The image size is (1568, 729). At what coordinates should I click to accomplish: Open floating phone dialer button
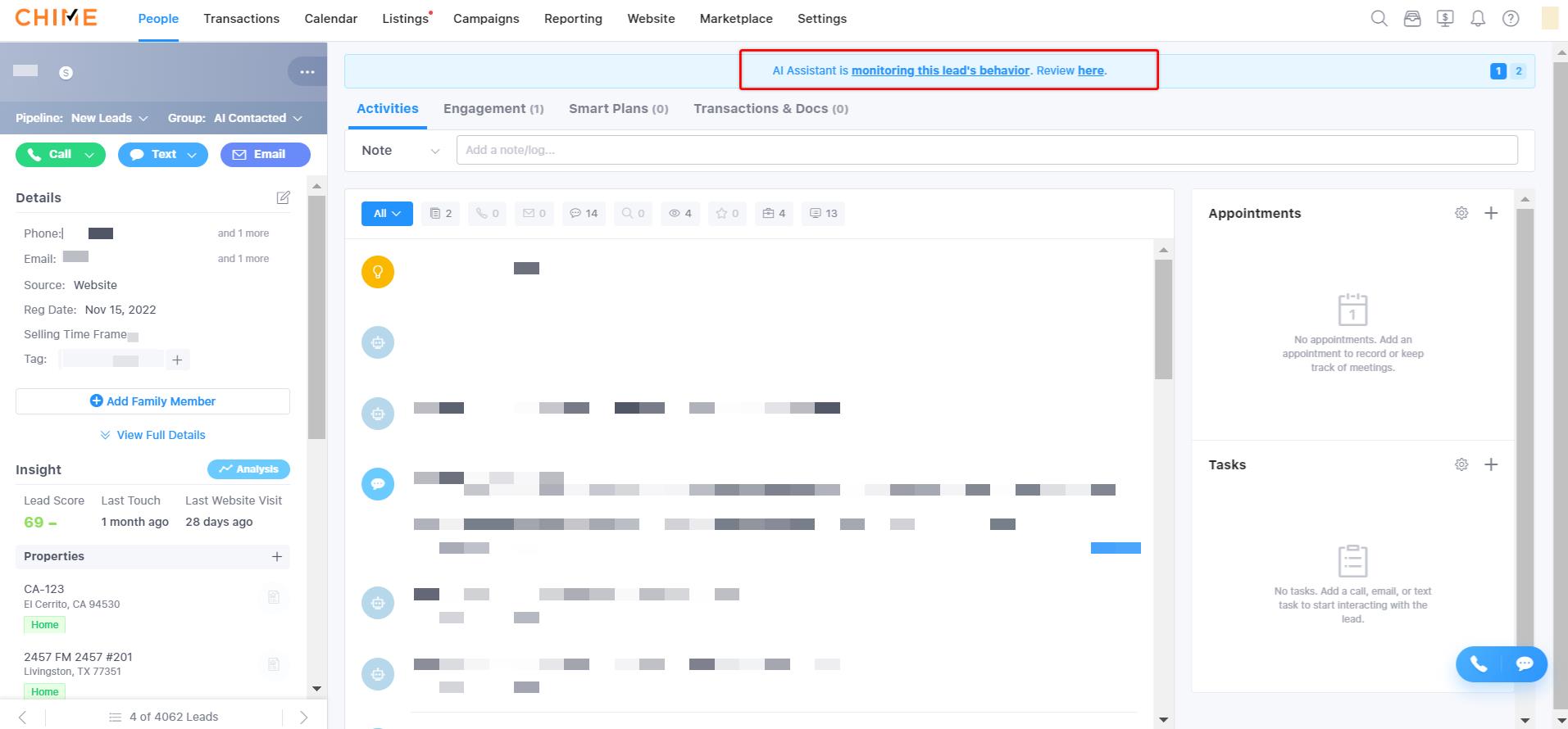pyautogui.click(x=1479, y=664)
